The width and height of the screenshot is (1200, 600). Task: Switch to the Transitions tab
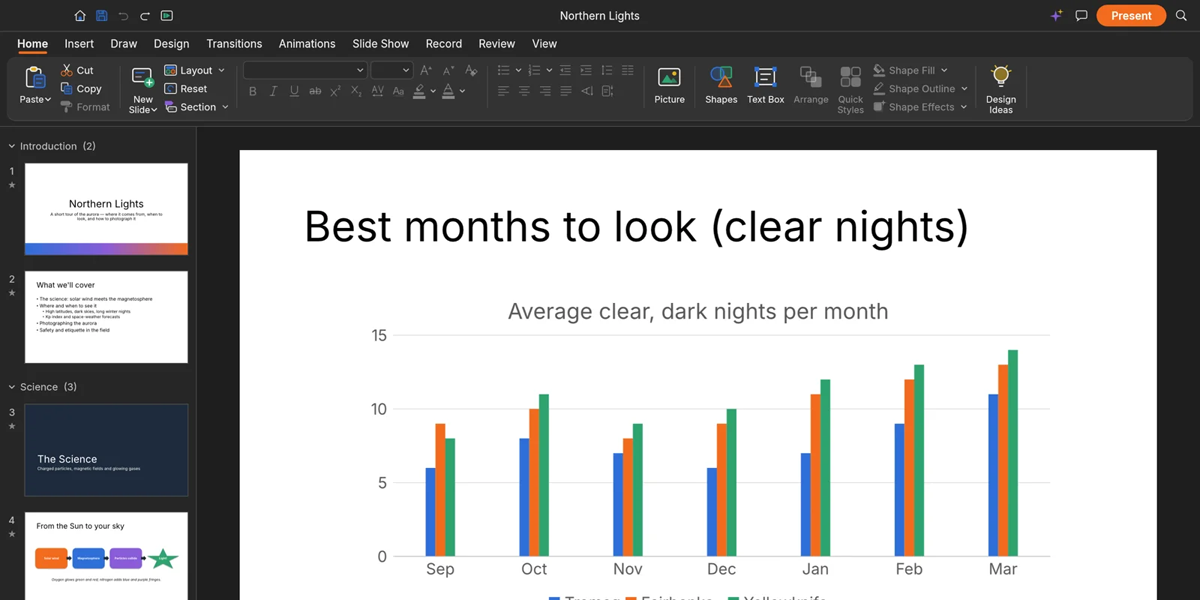pos(234,44)
